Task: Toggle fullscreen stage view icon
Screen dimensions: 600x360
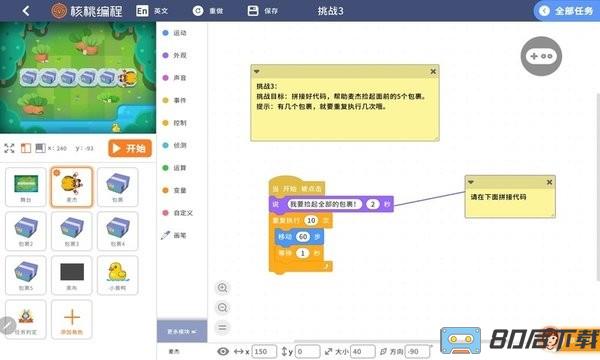Action: click(x=9, y=148)
